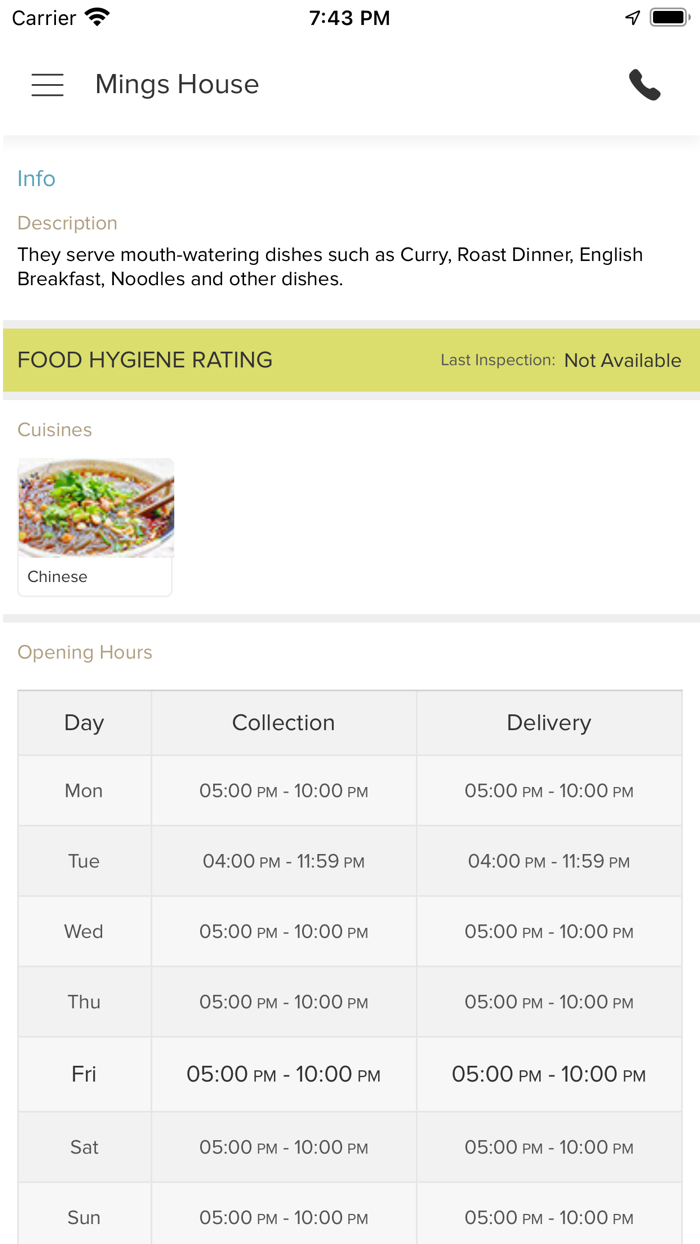This screenshot has width=700, height=1244.
Task: Tap the Chinese cuisine label
Action: click(x=58, y=577)
